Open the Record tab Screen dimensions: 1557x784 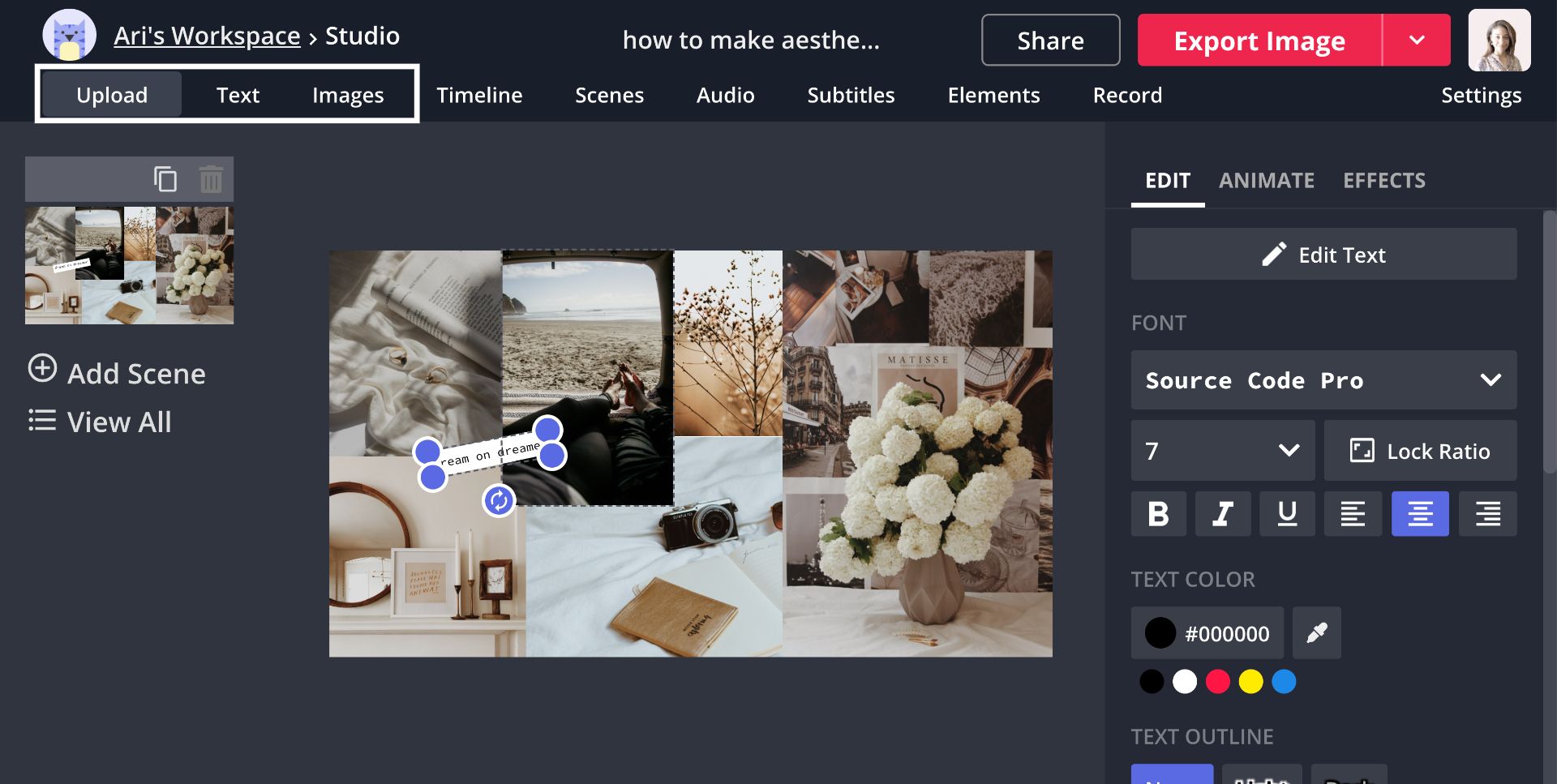click(1127, 95)
